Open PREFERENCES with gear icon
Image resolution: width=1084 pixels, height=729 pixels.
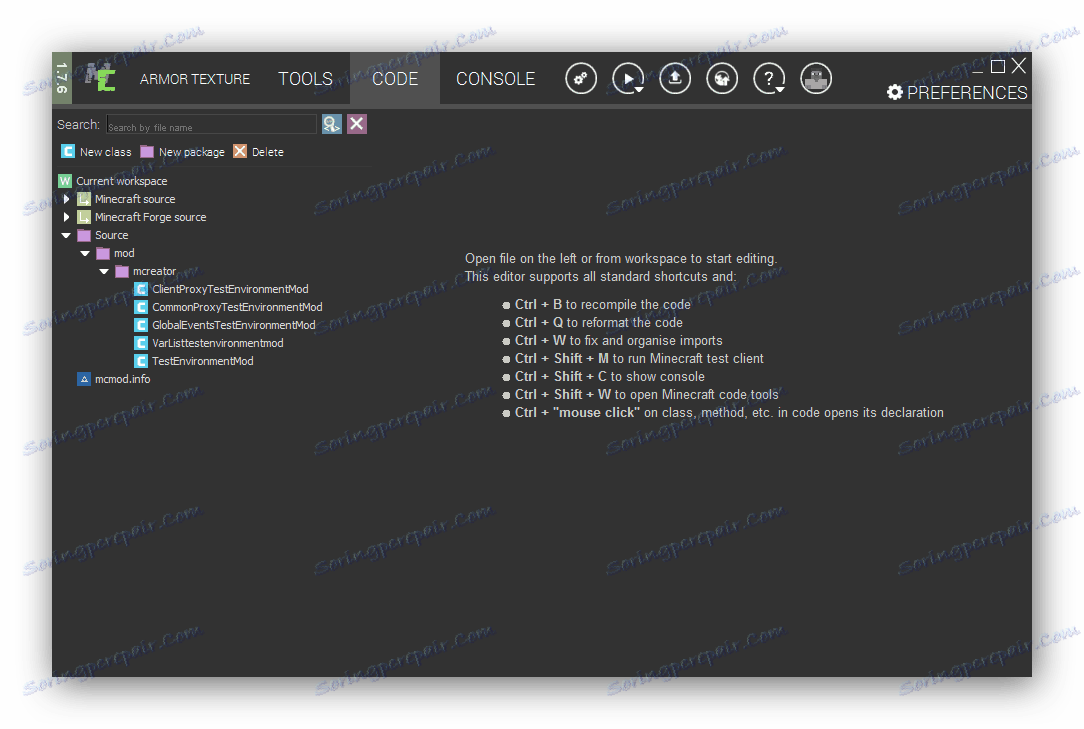(x=957, y=93)
